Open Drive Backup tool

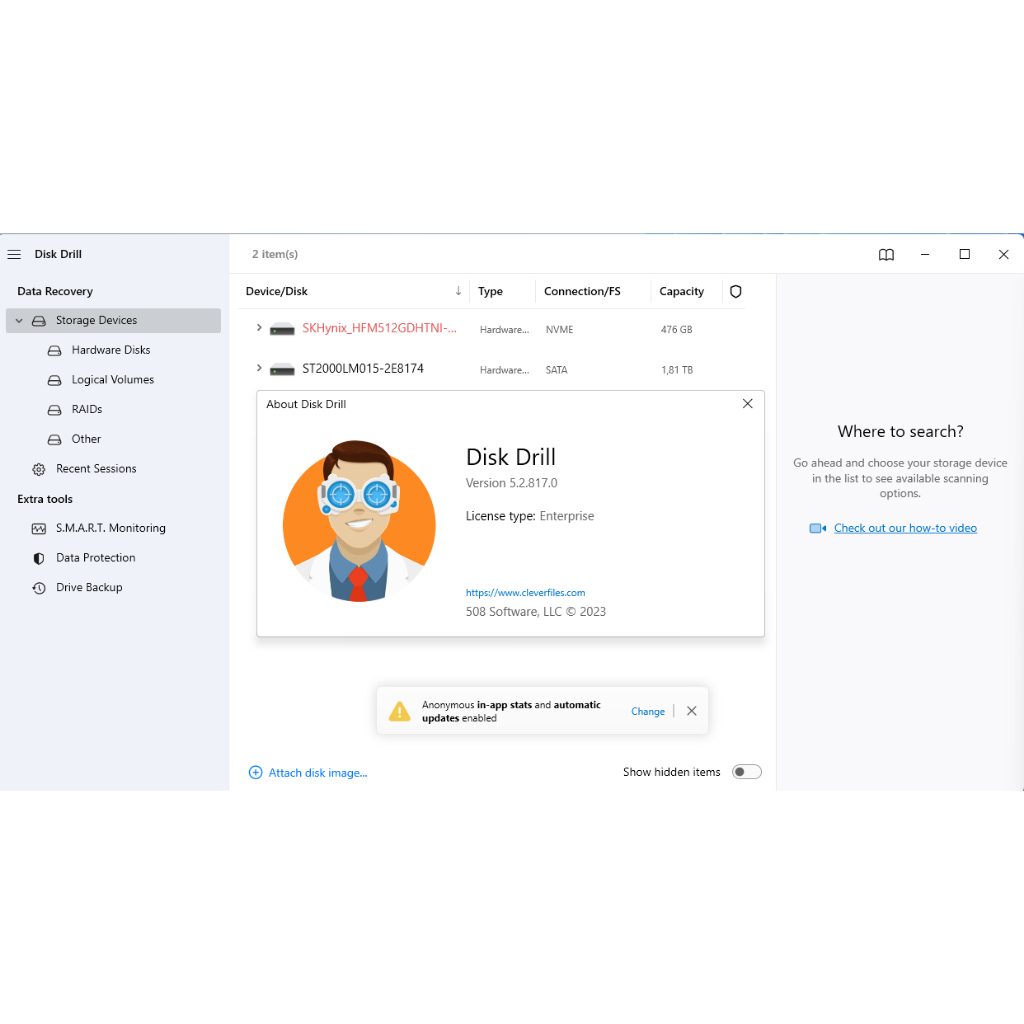(x=89, y=588)
